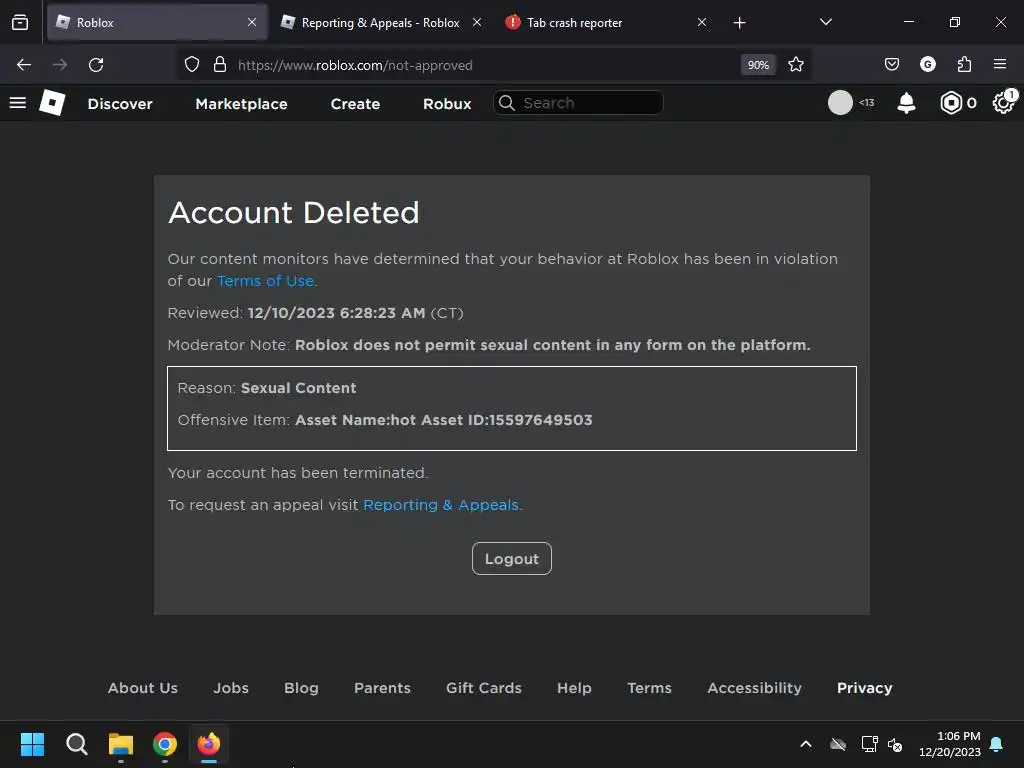Screen dimensions: 1024x768
Task: Close the Tab crash reporter tab
Action: pyautogui.click(x=702, y=22)
